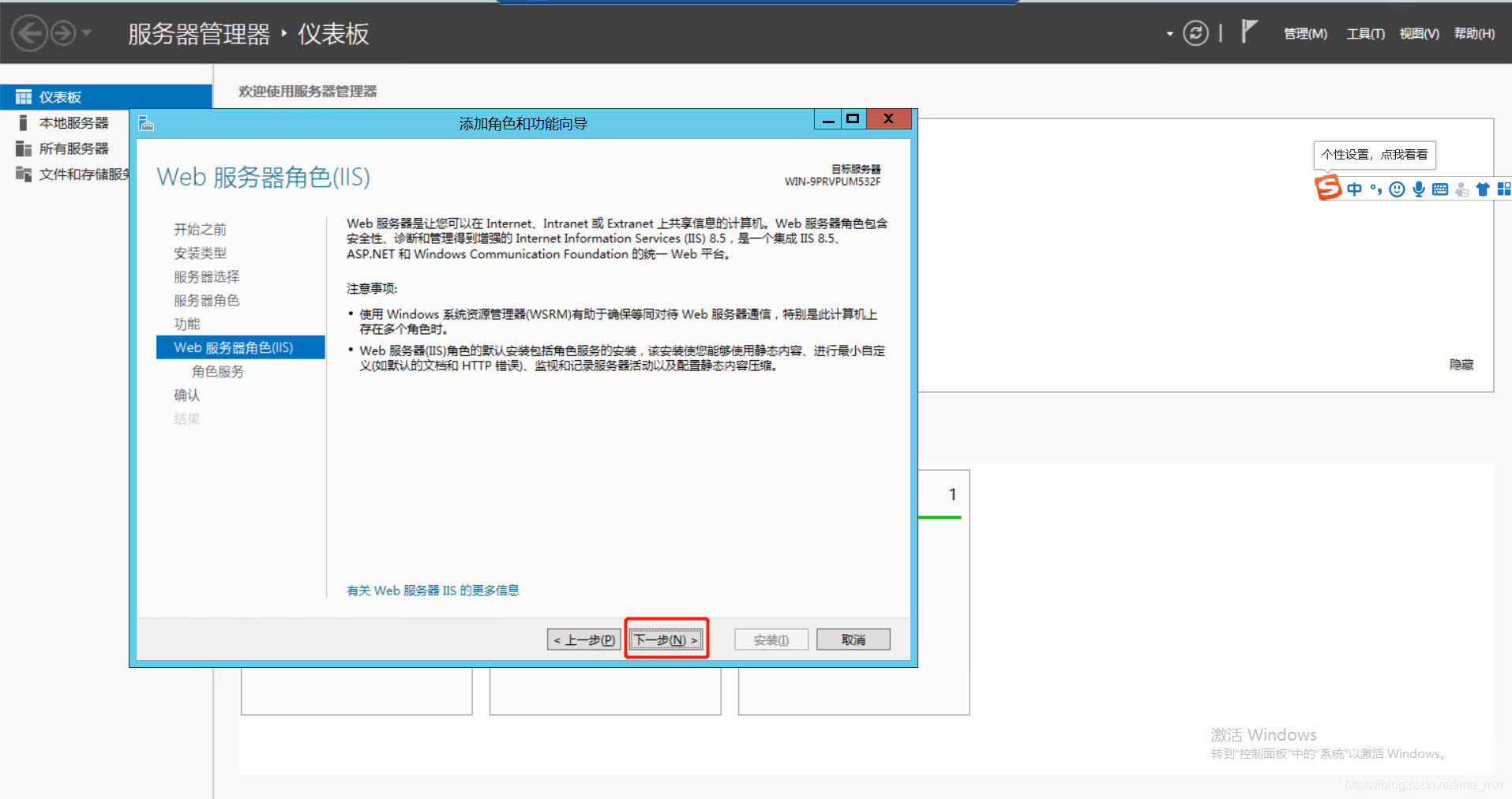The width and height of the screenshot is (1512, 799).
Task: Click the 文件和存储服务 icon
Action: click(x=24, y=174)
